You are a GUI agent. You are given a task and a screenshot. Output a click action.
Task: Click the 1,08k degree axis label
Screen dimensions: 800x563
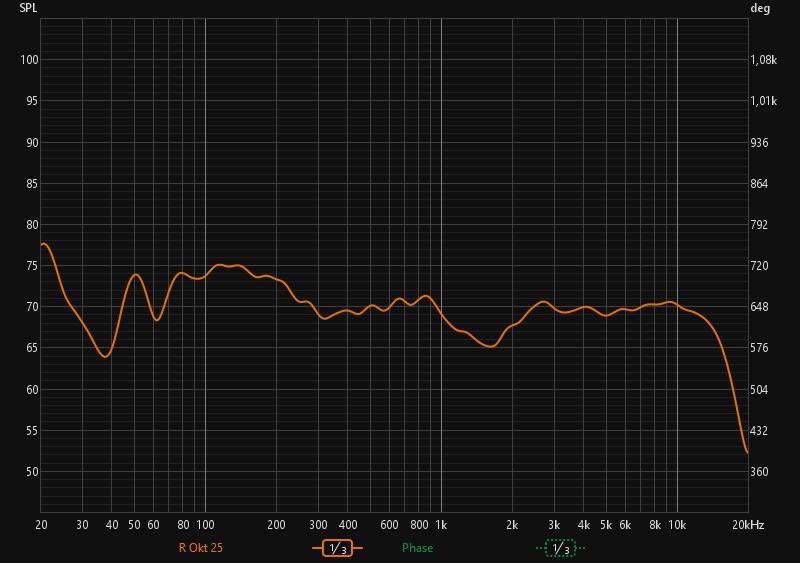[763, 60]
